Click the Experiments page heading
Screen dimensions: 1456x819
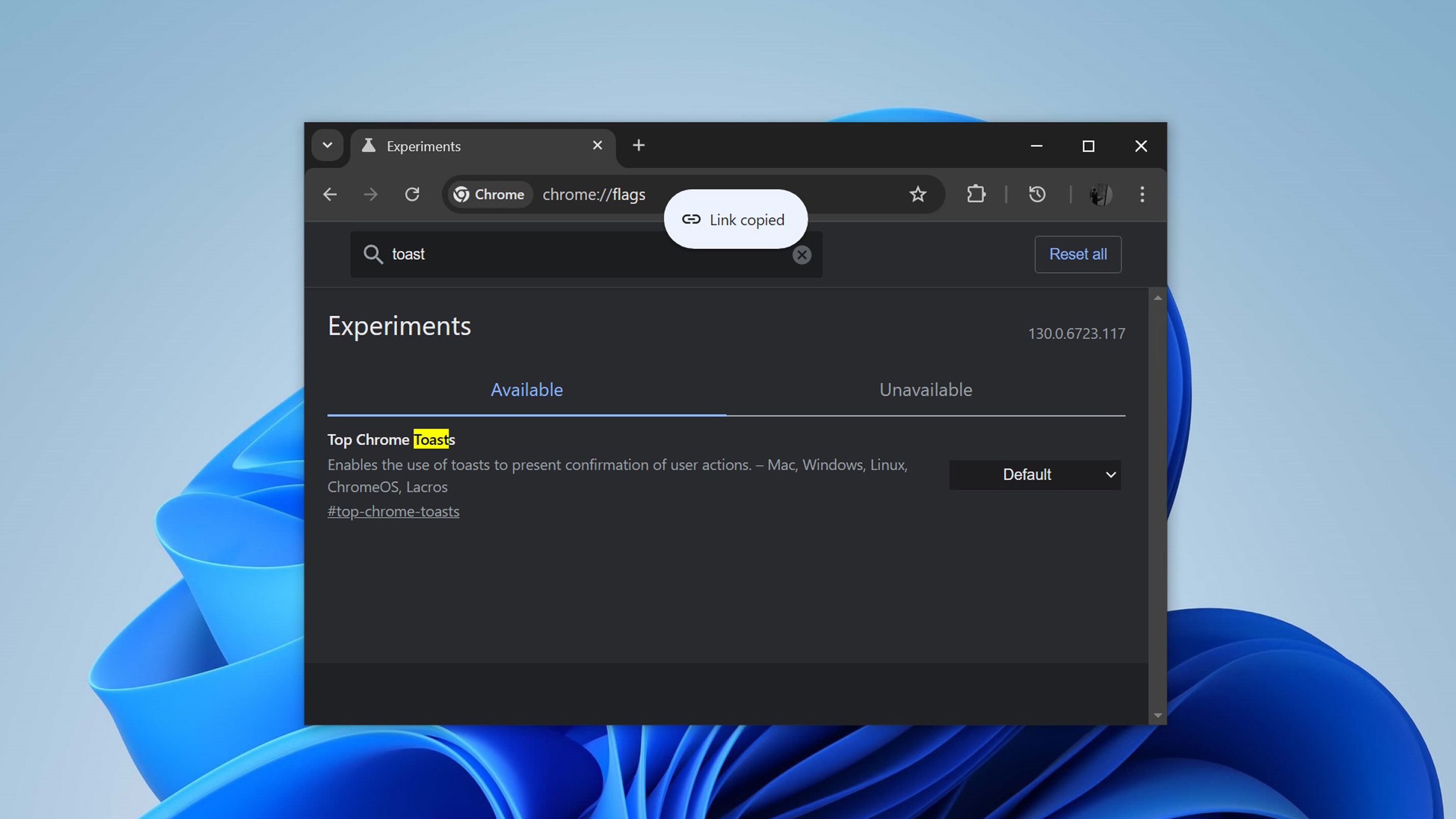pos(399,326)
